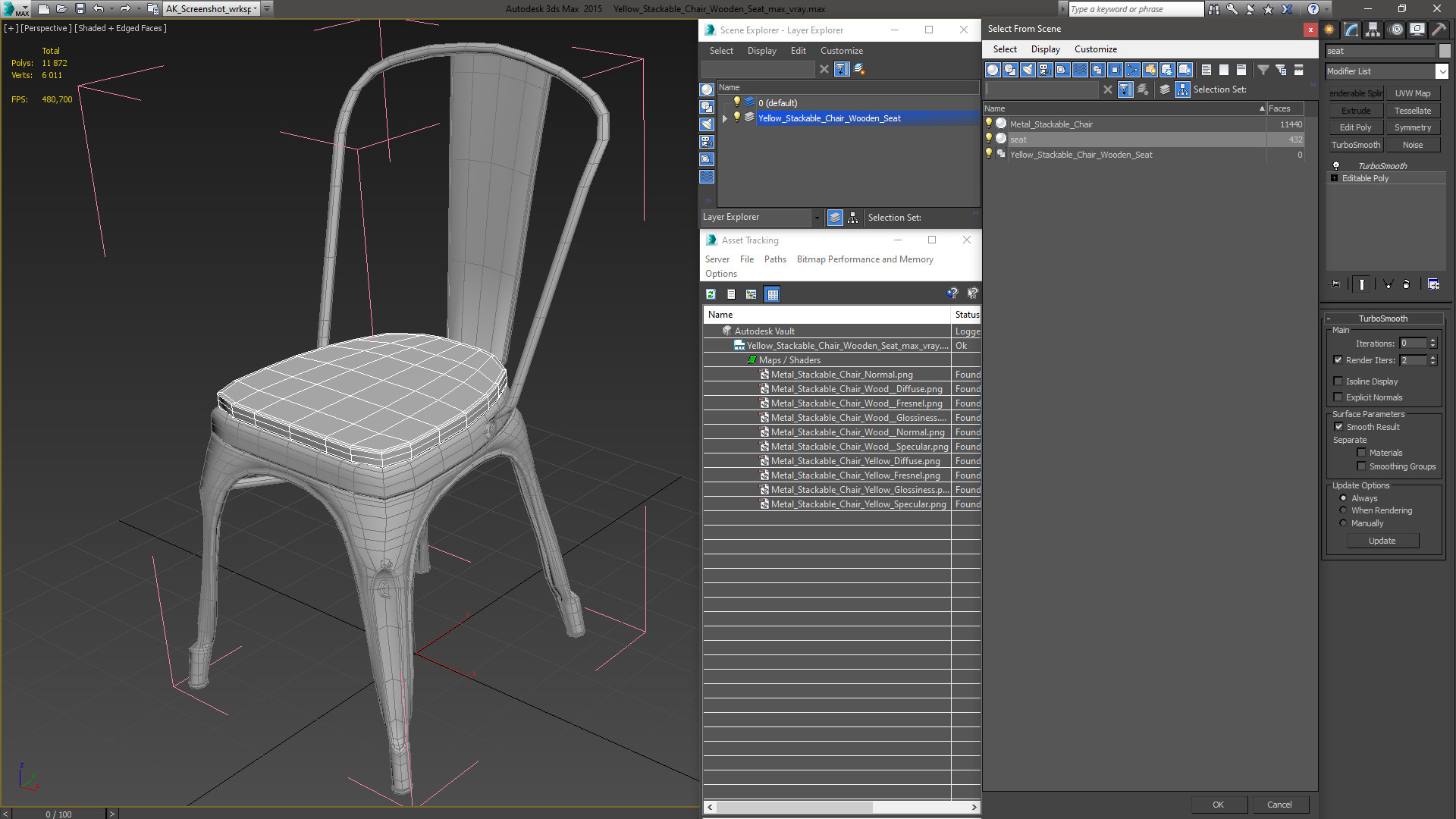This screenshot has height=819, width=1456.
Task: Click Select All icon in Select From Scene
Action: pyautogui.click(x=1207, y=70)
